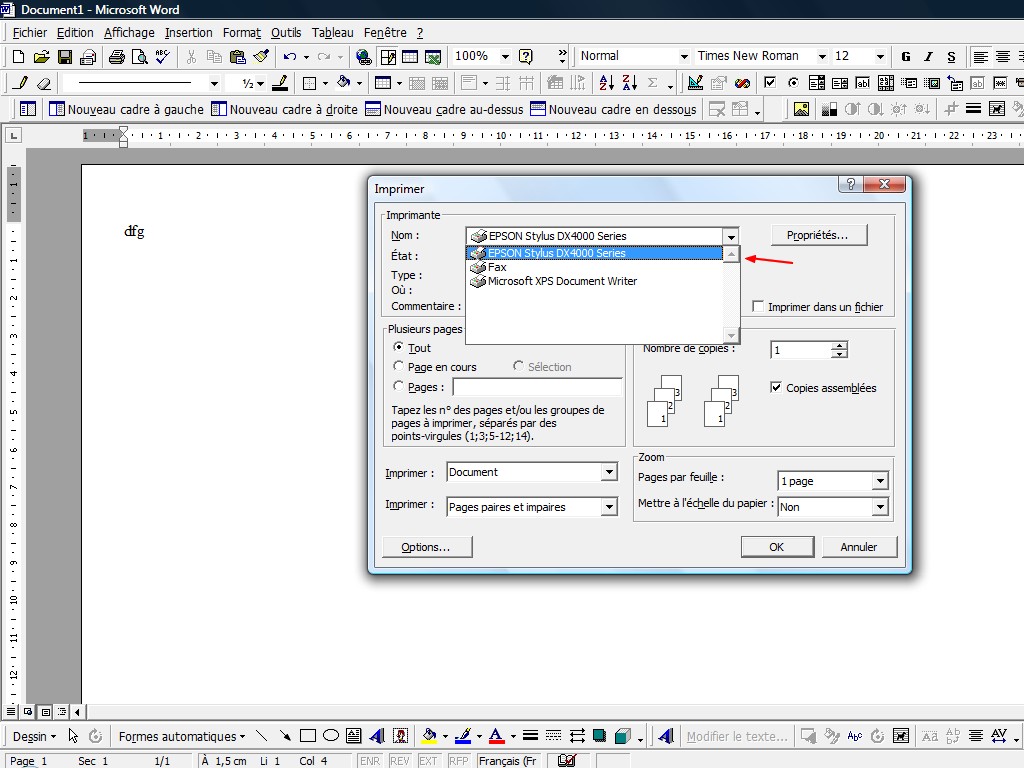Select the arrow line drawing tool
This screenshot has height=768, width=1024.
tap(285, 736)
